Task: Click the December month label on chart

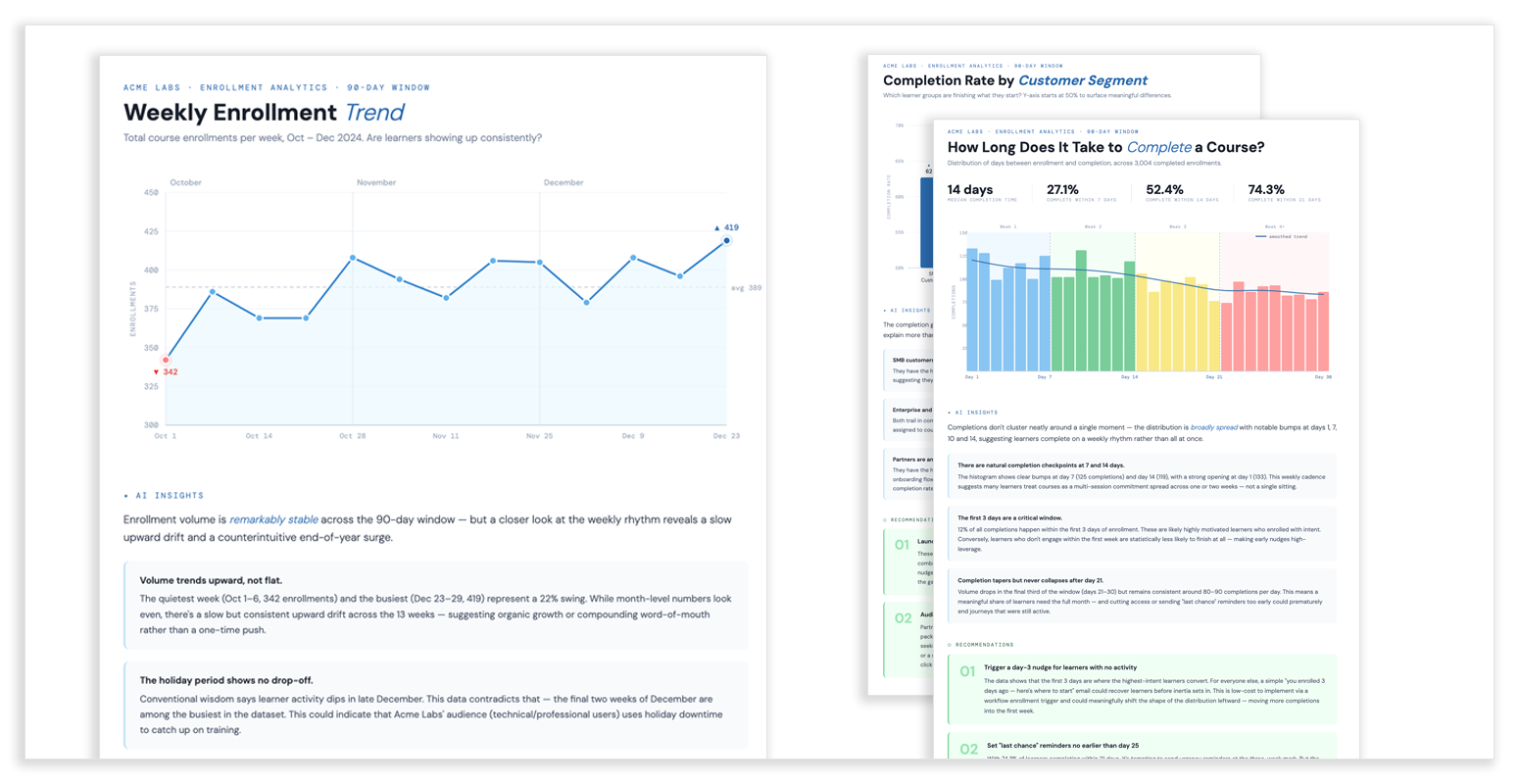Action: click(x=563, y=182)
